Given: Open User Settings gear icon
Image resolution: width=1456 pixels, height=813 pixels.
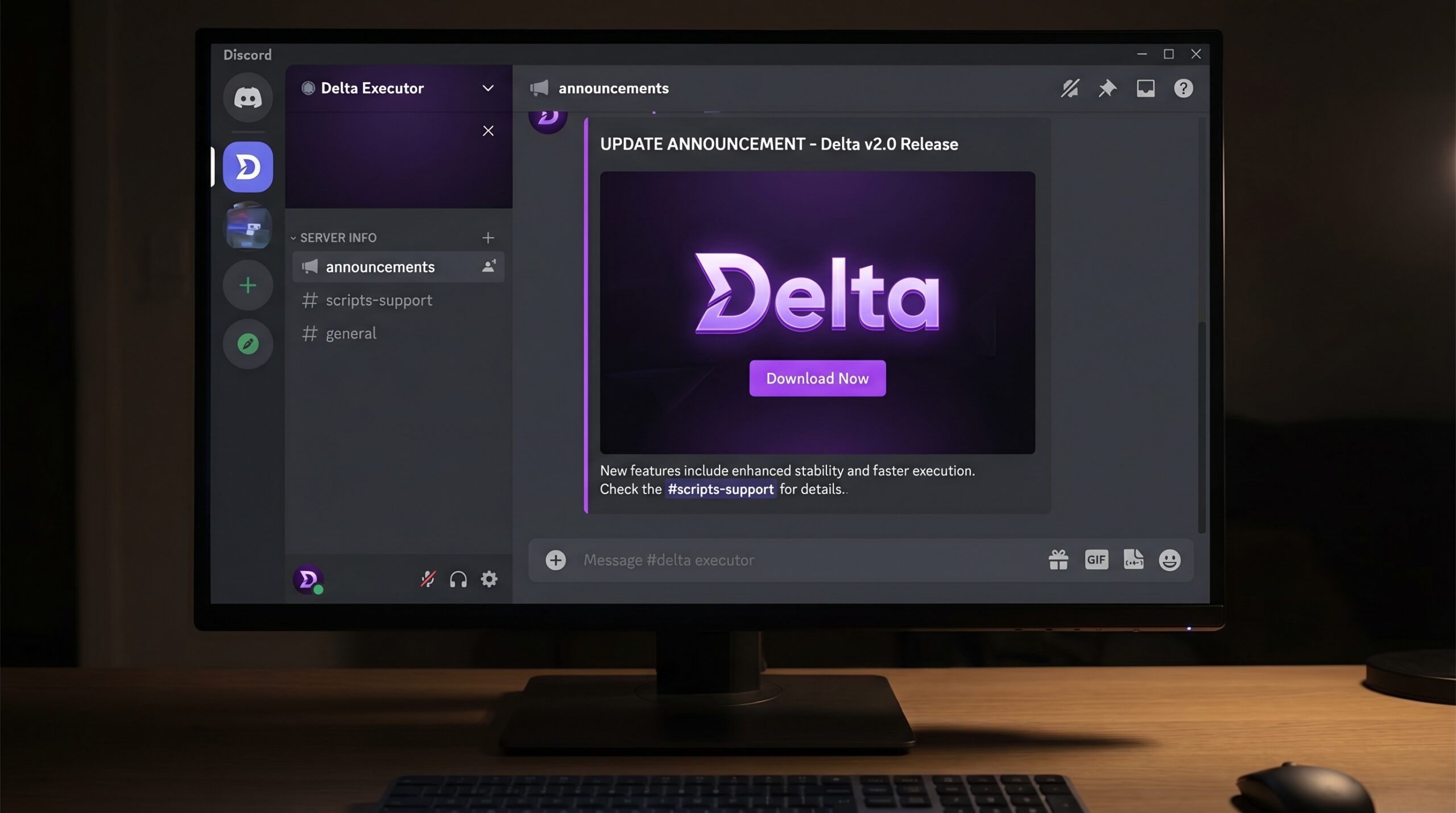Looking at the screenshot, I should tap(489, 579).
